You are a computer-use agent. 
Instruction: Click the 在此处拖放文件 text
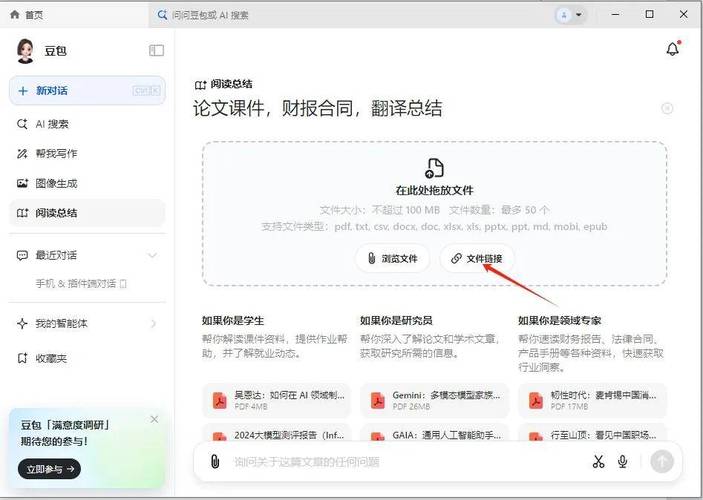[434, 190]
